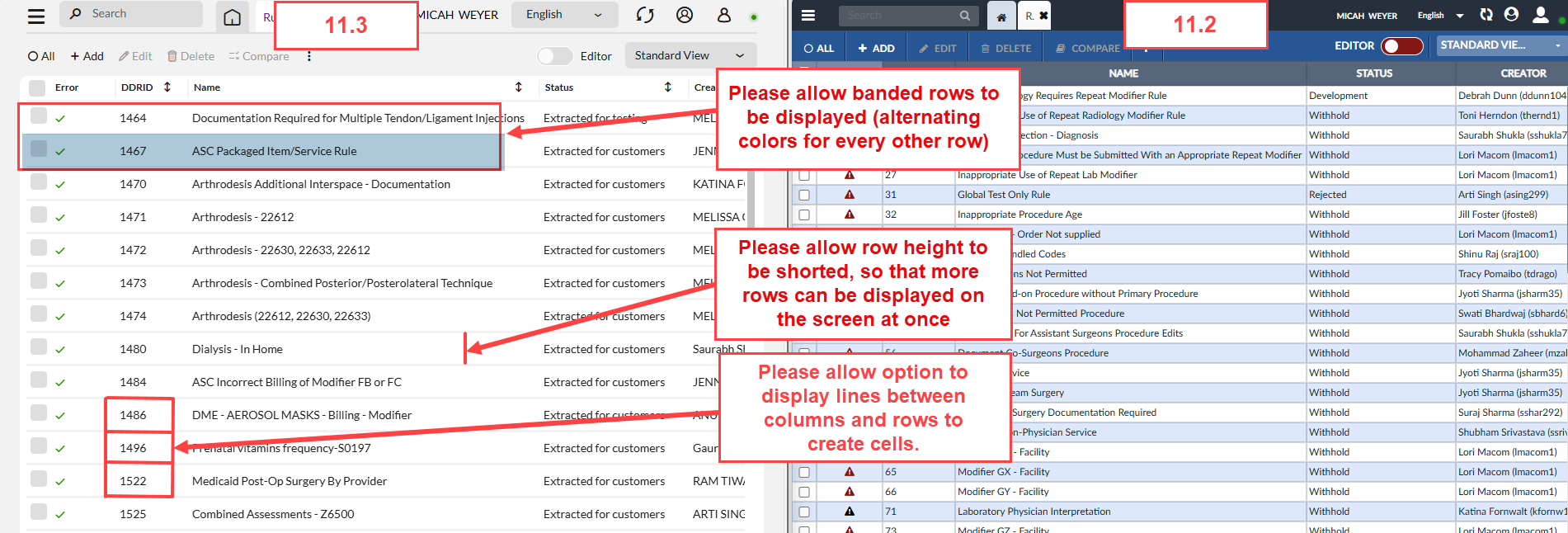Select ALL in the dark right toolbar
The image size is (1568, 533).
click(x=818, y=49)
